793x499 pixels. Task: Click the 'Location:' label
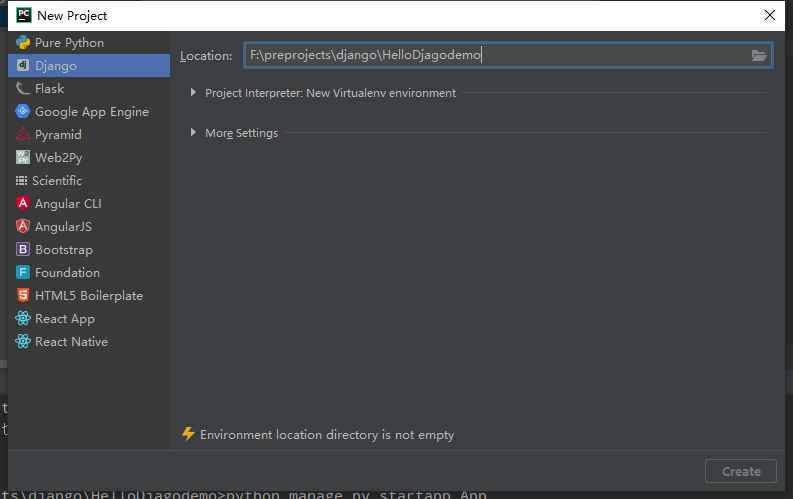206,56
